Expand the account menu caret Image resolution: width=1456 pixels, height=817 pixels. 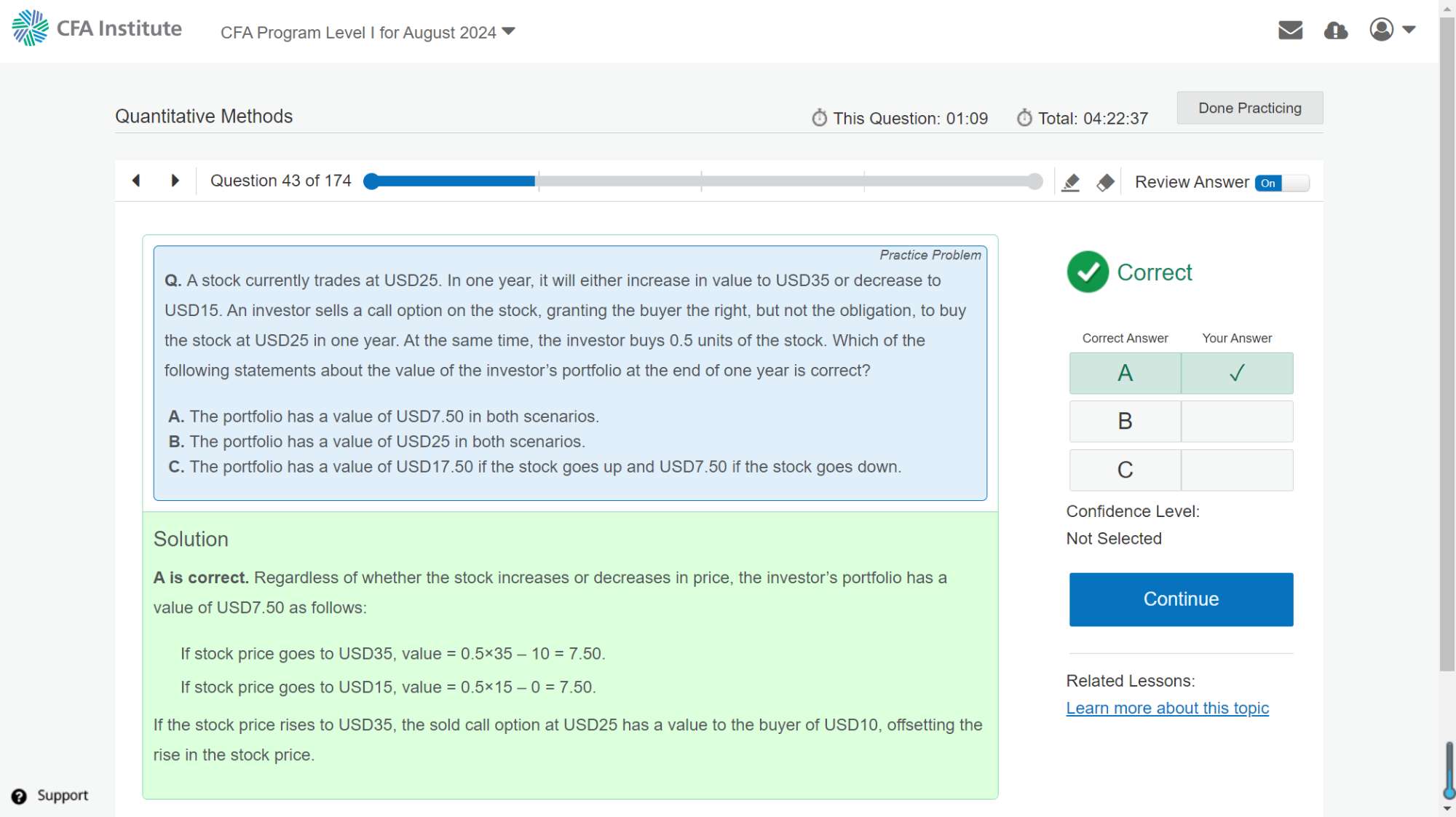coord(1409,30)
